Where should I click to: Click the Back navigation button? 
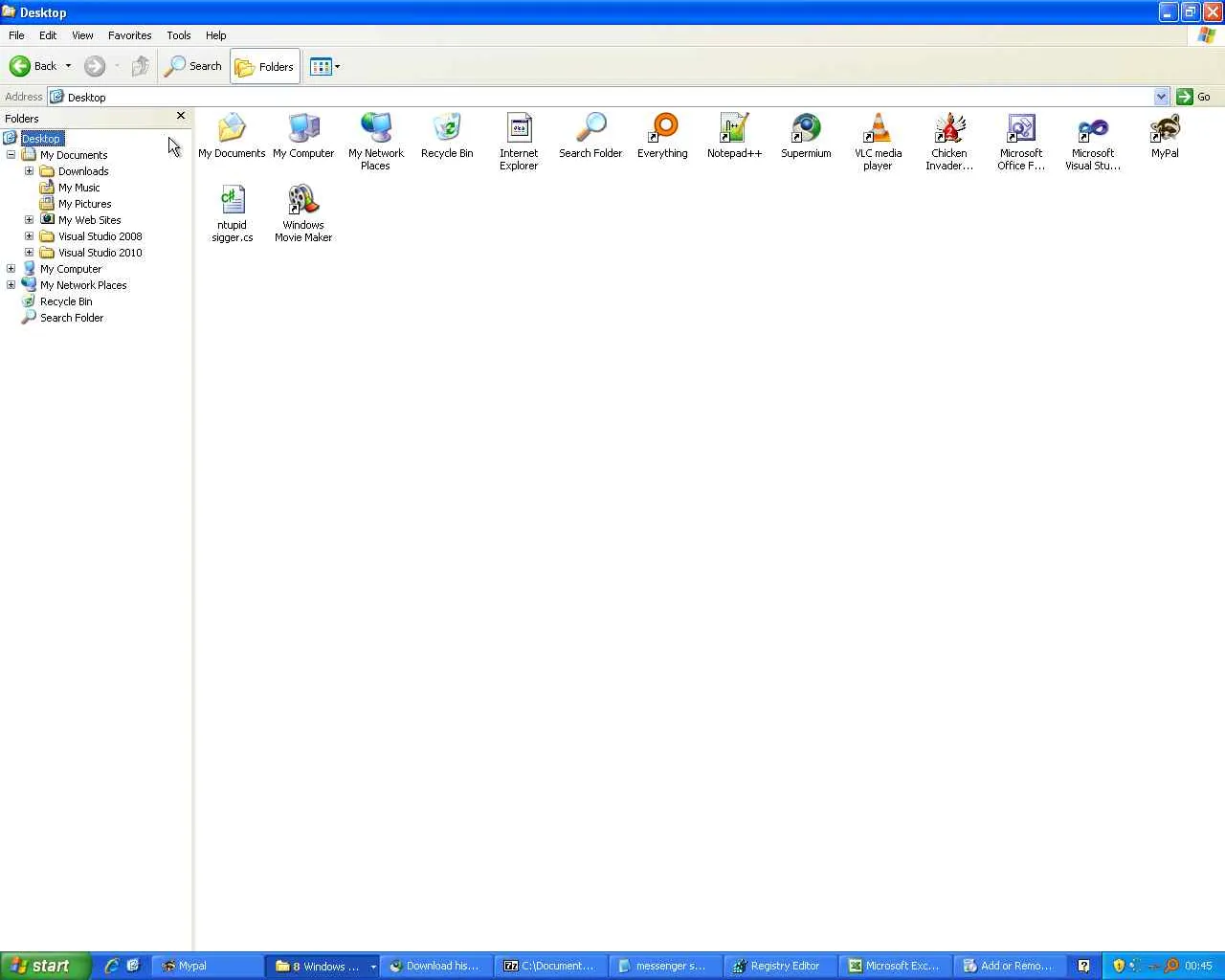[33, 66]
